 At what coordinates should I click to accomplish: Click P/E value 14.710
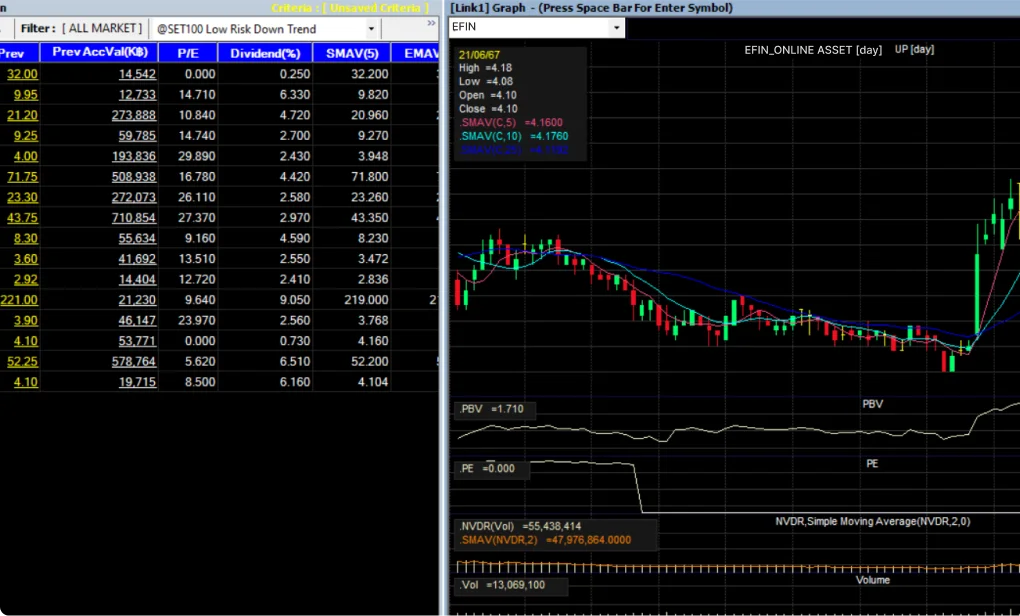point(197,95)
